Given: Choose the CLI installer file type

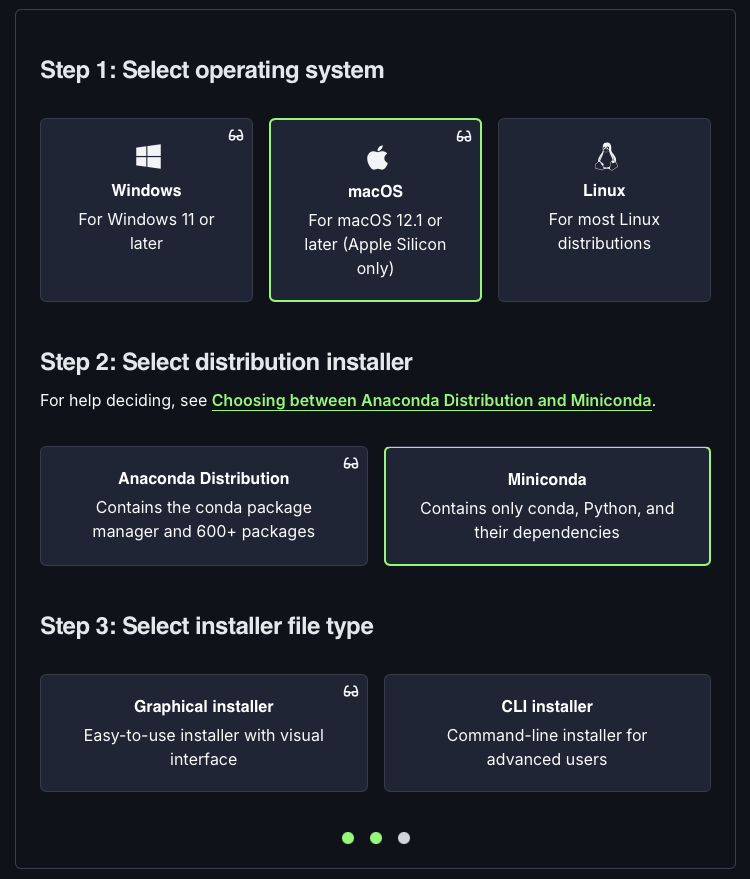Looking at the screenshot, I should pyautogui.click(x=547, y=733).
